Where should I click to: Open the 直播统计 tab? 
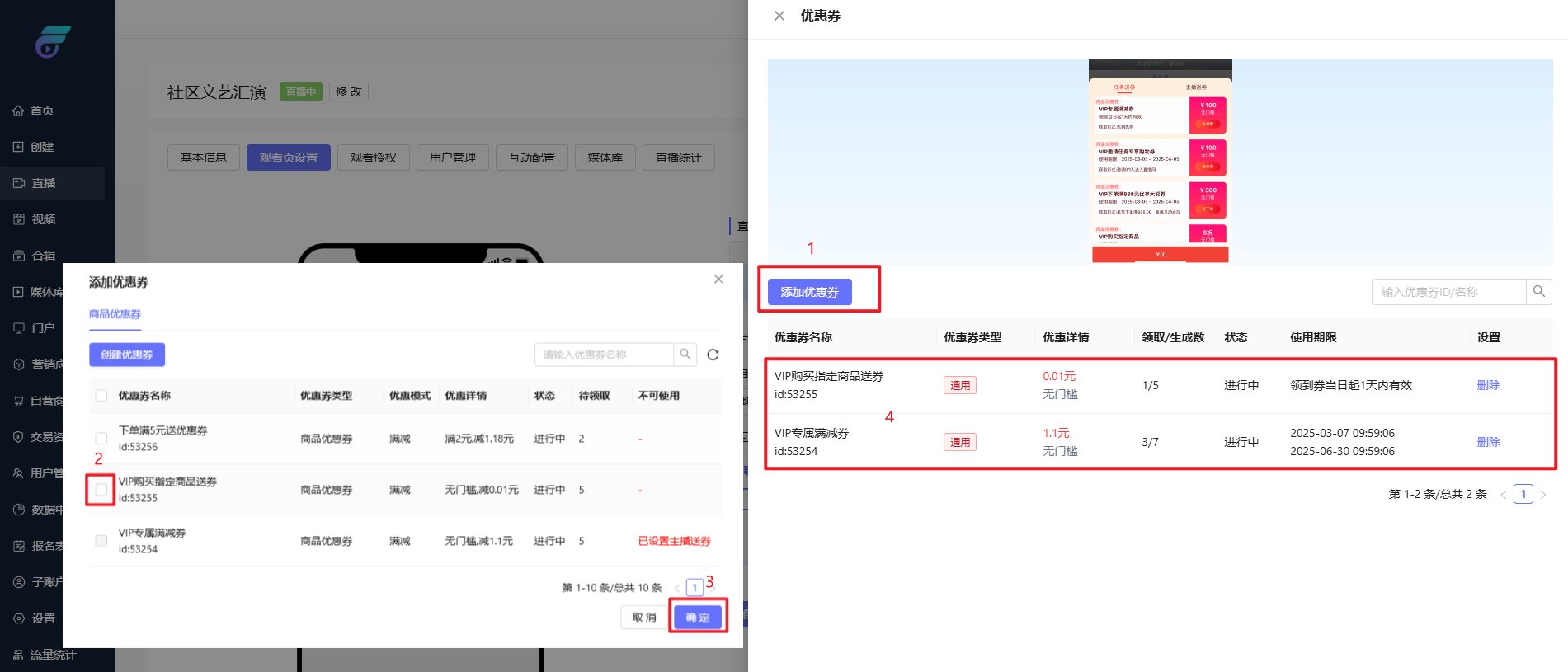(x=678, y=157)
